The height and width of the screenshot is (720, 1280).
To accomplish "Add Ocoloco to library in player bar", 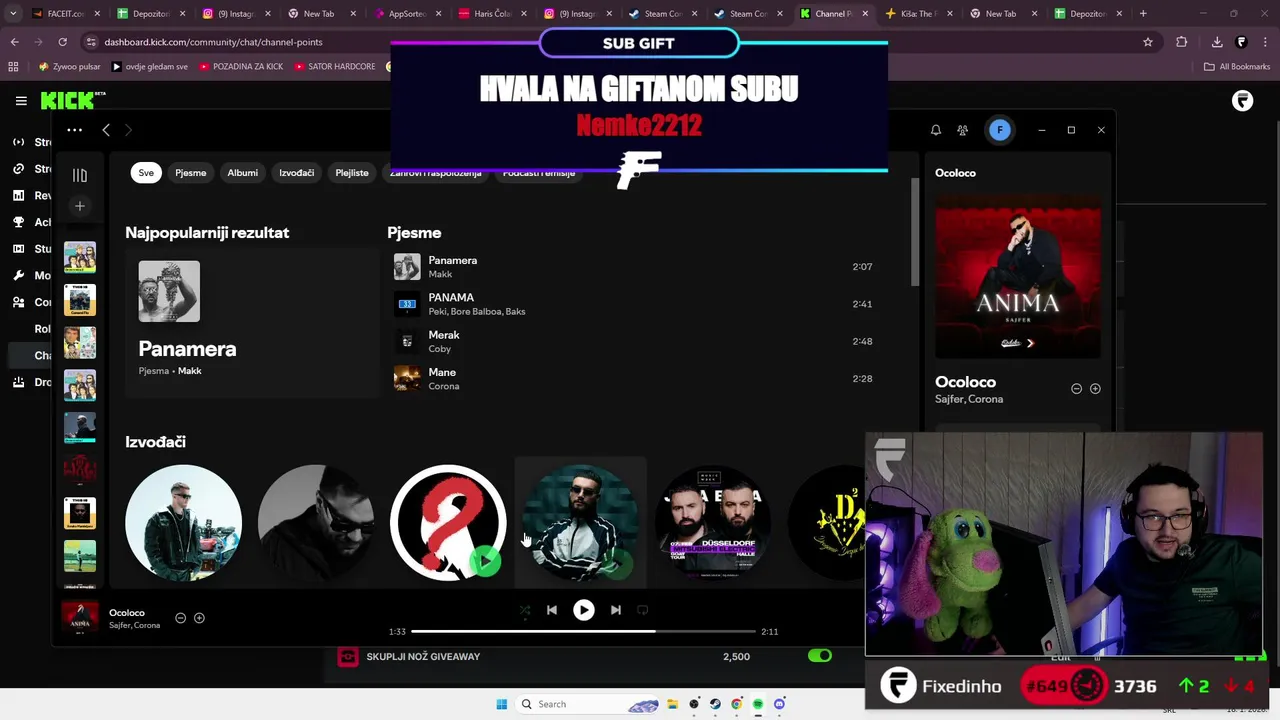I will [x=199, y=618].
